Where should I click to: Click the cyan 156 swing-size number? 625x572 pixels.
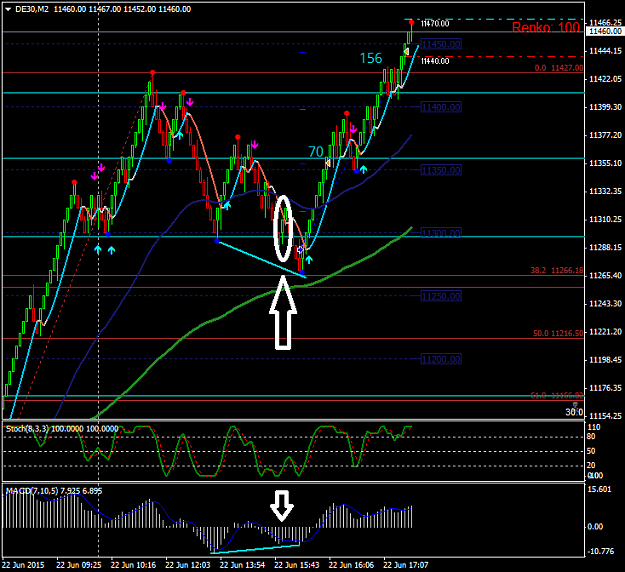tap(371, 59)
